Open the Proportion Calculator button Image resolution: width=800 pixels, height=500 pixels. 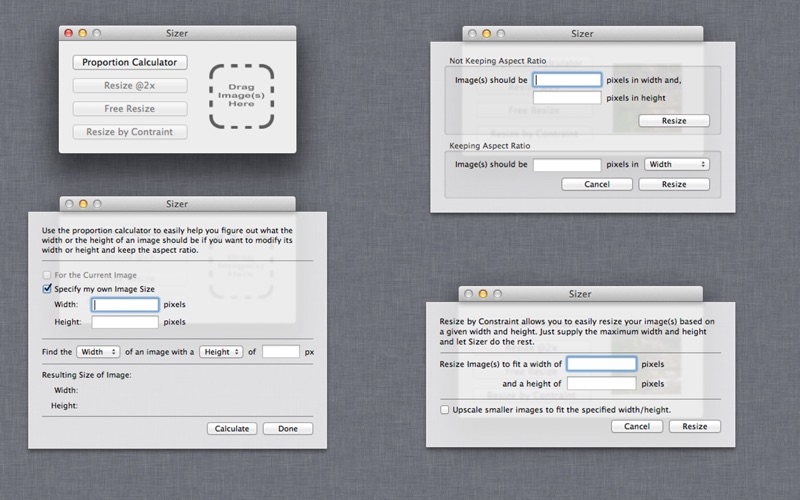click(130, 62)
